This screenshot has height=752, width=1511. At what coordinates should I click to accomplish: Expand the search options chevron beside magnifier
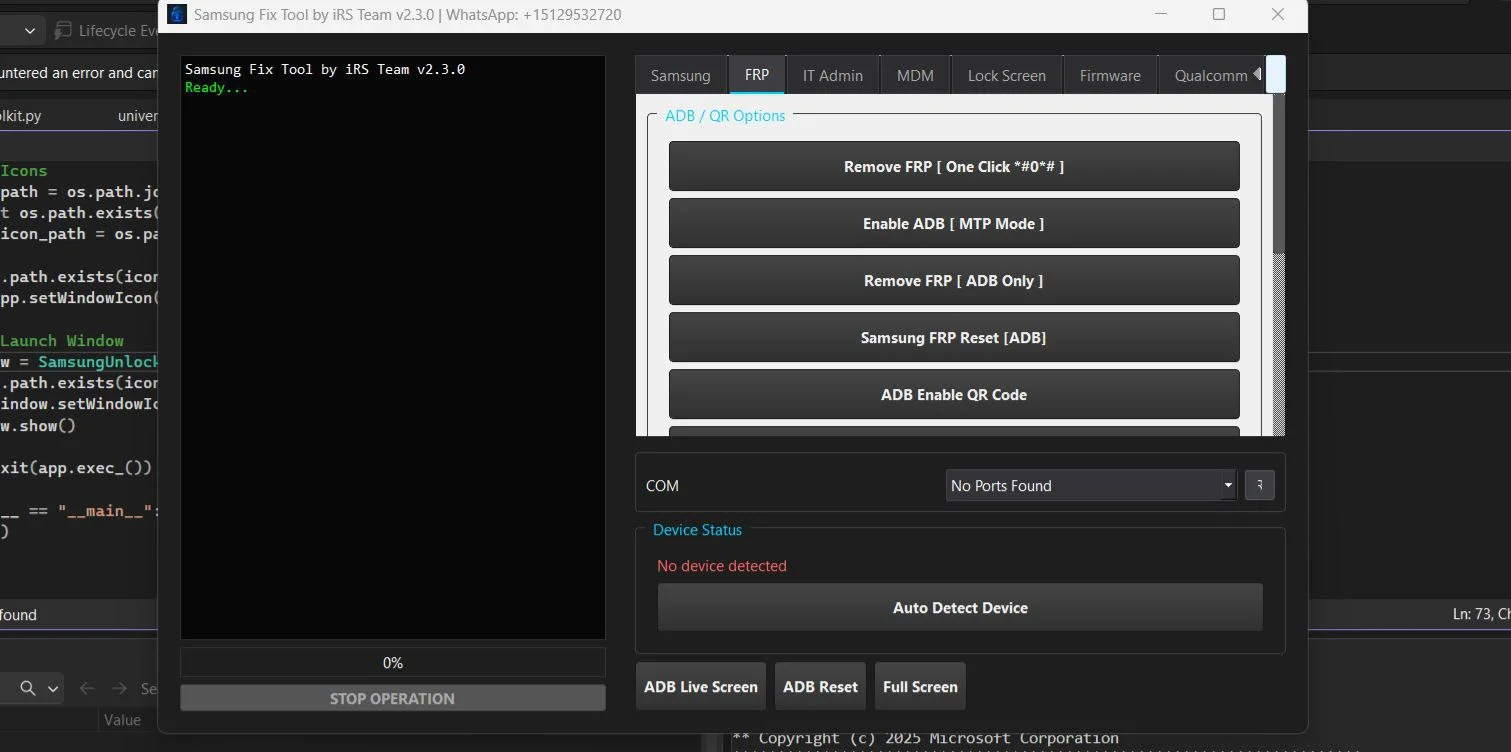(x=52, y=688)
